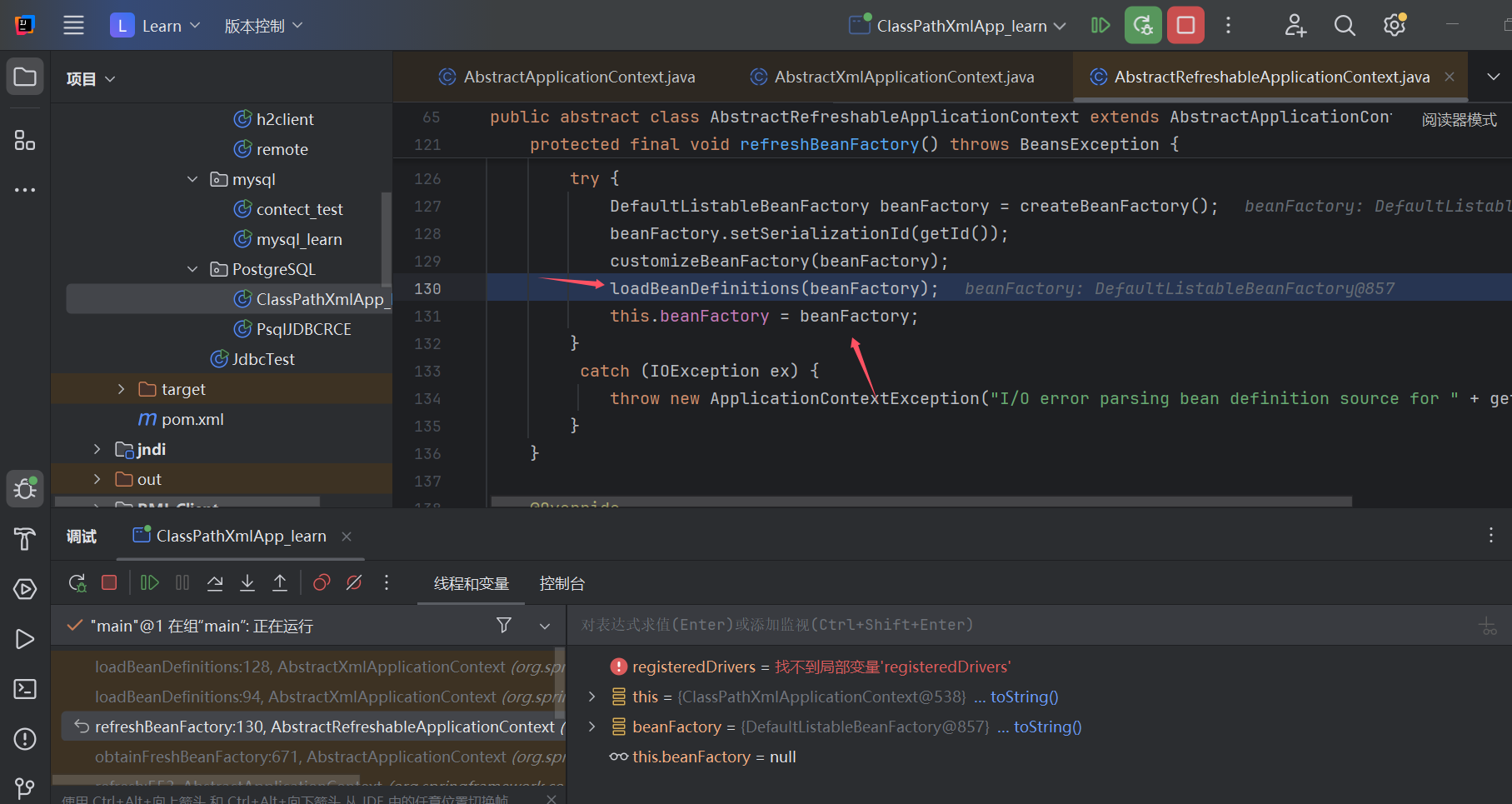Screen dimensions: 1512x804
Task: Open the main hamburger menu
Action: point(73,25)
